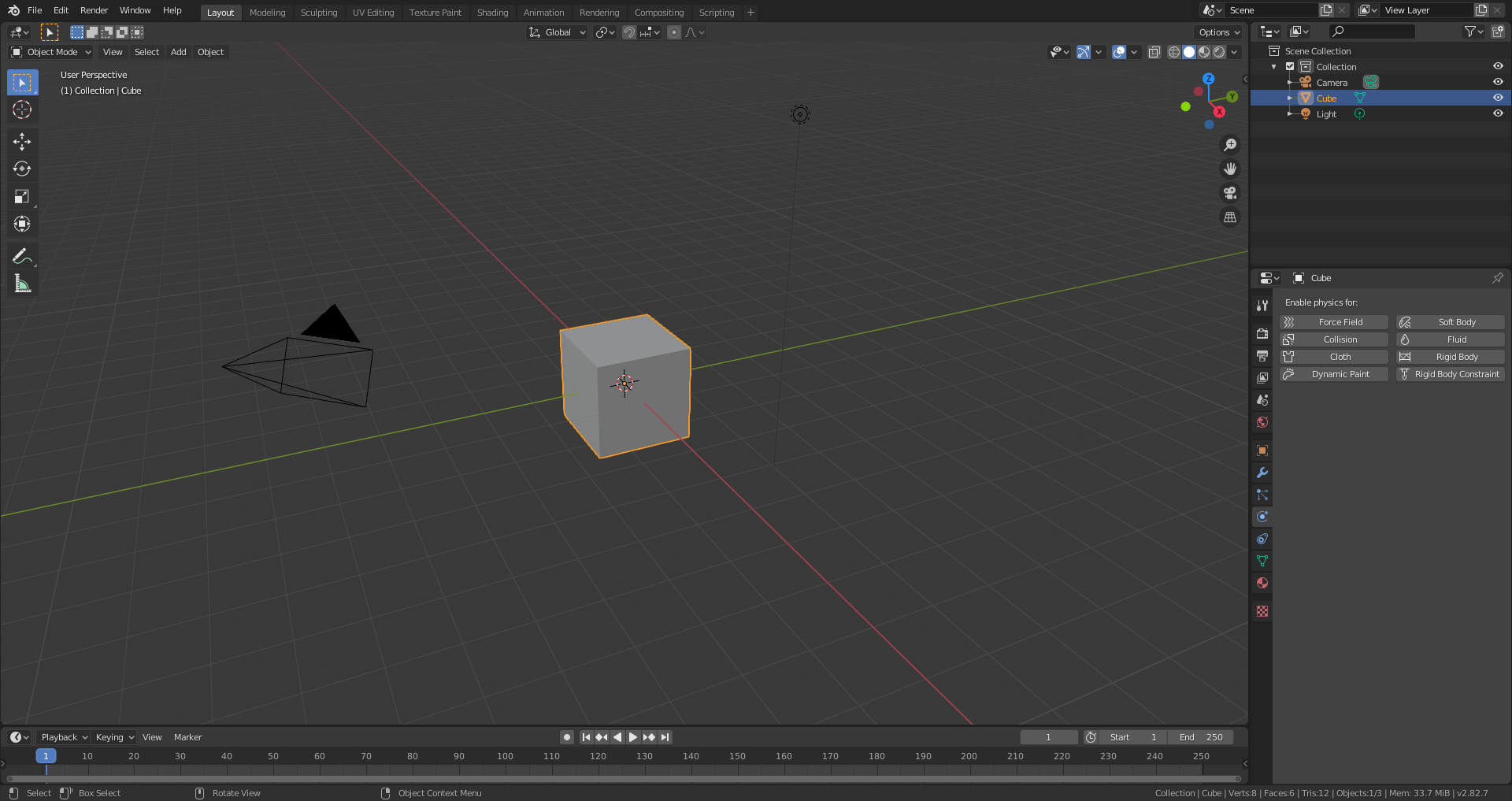The width and height of the screenshot is (1512, 801).
Task: Toggle snapping magnet icon
Action: [629, 32]
